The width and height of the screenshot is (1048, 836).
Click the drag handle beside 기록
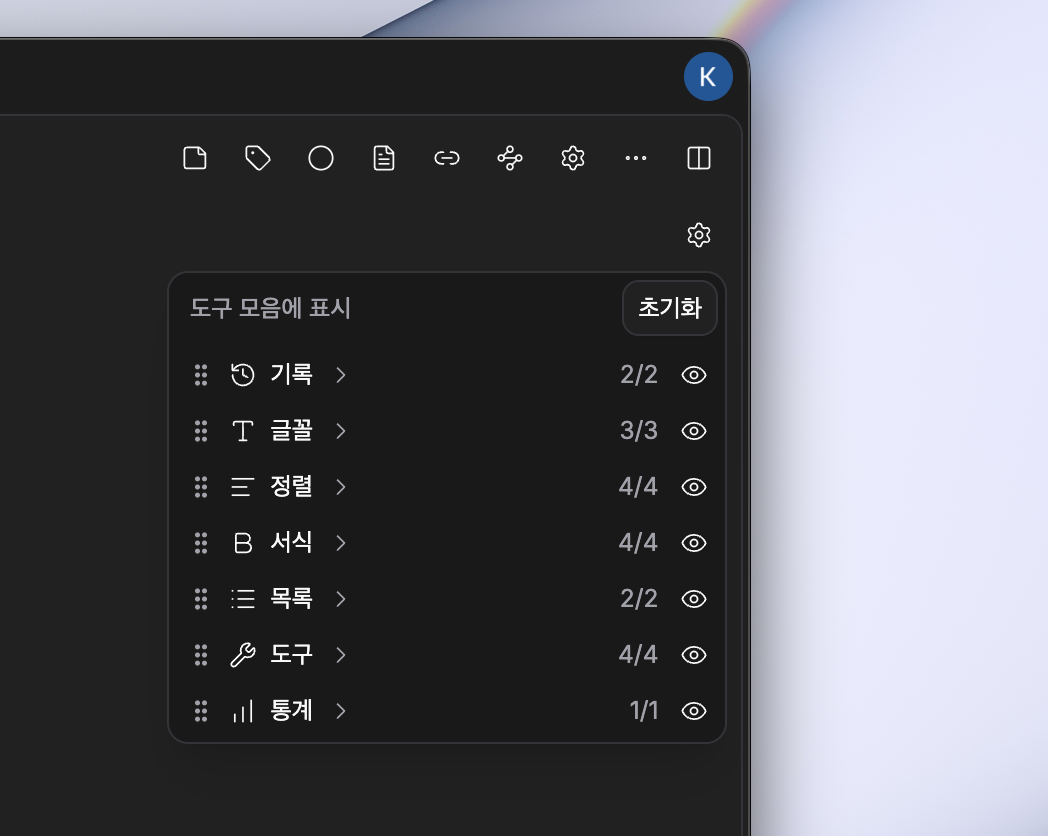pos(200,375)
